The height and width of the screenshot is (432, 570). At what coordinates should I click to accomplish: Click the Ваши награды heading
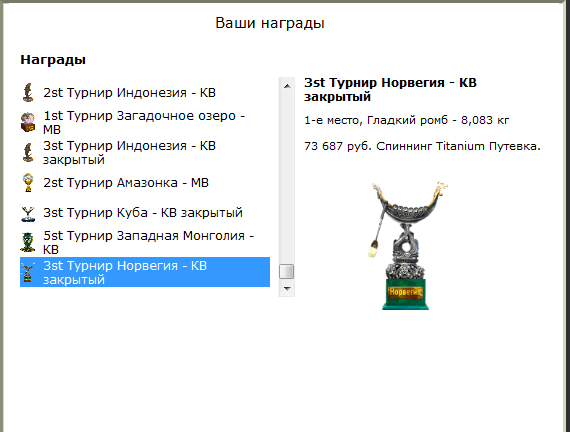270,23
